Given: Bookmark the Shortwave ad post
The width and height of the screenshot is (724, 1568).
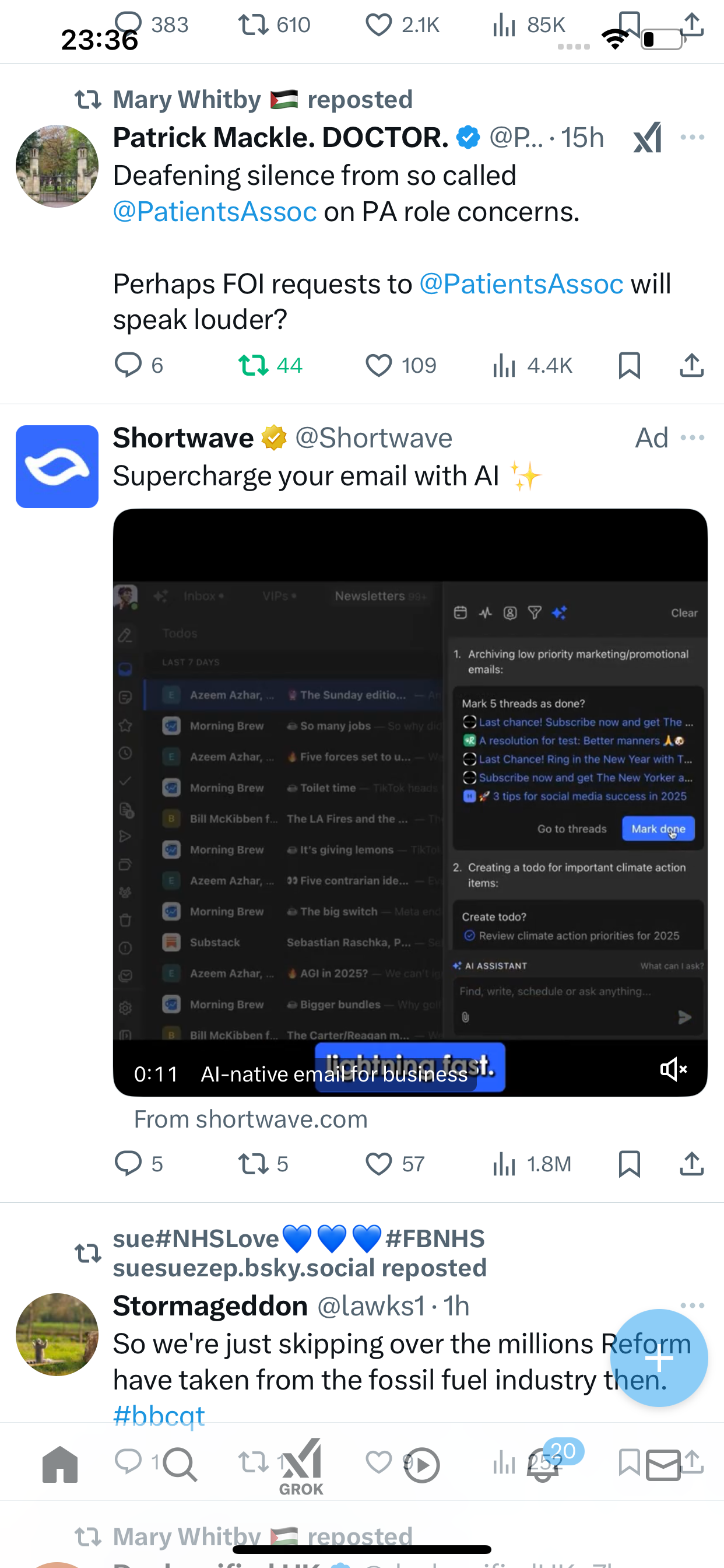Looking at the screenshot, I should pyautogui.click(x=629, y=1163).
